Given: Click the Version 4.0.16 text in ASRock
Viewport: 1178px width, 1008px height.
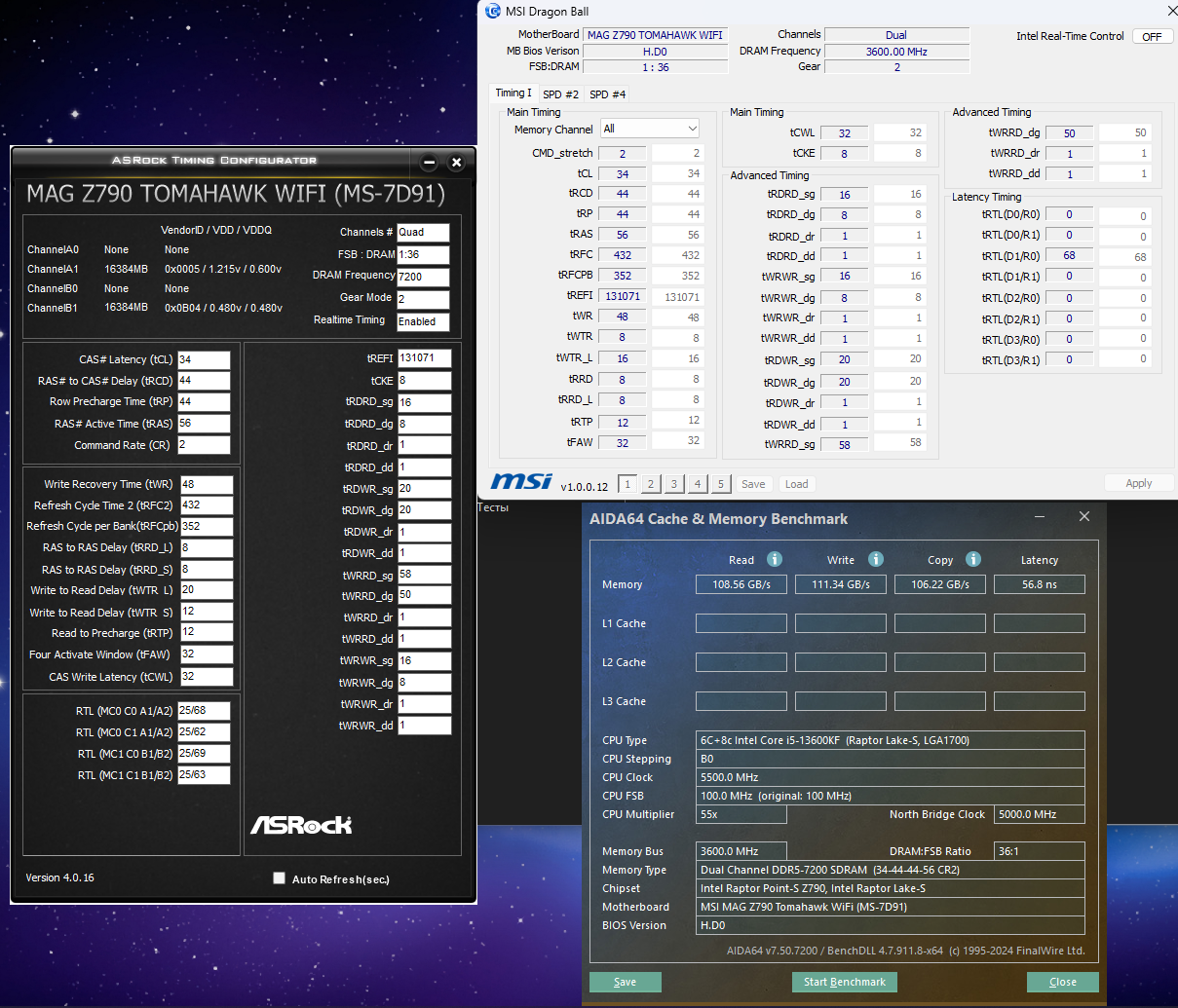Looking at the screenshot, I should [x=59, y=877].
